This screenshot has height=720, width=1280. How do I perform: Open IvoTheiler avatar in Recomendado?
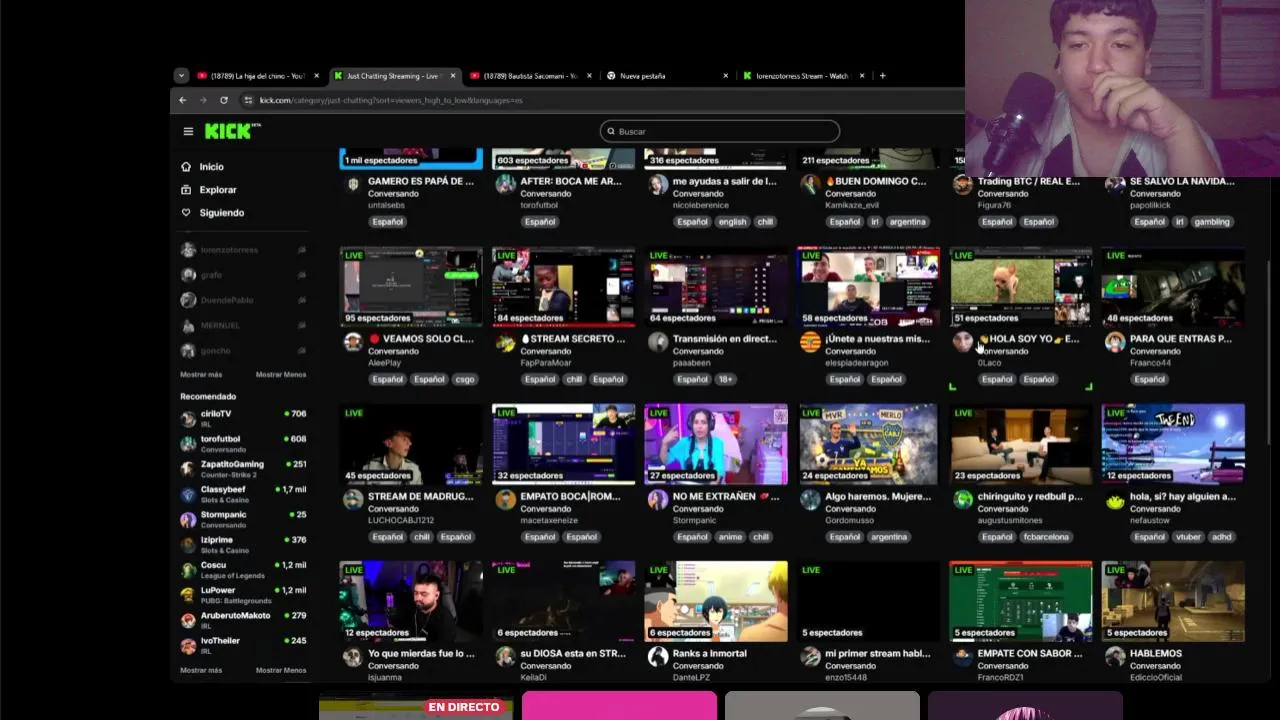[188, 645]
